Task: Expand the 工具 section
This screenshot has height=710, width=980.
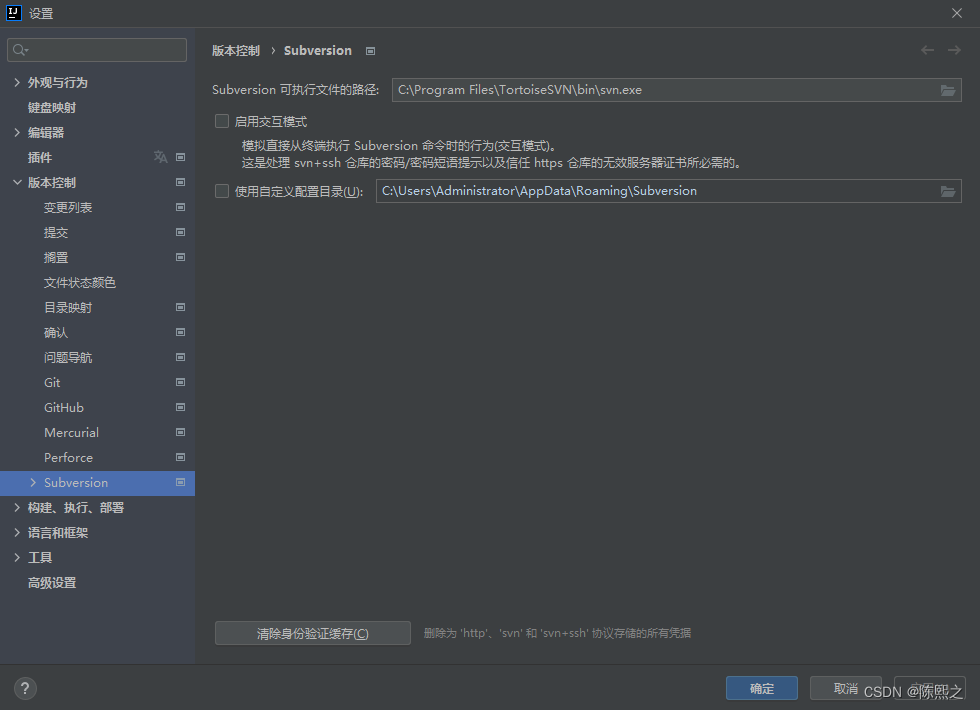Action: point(17,557)
